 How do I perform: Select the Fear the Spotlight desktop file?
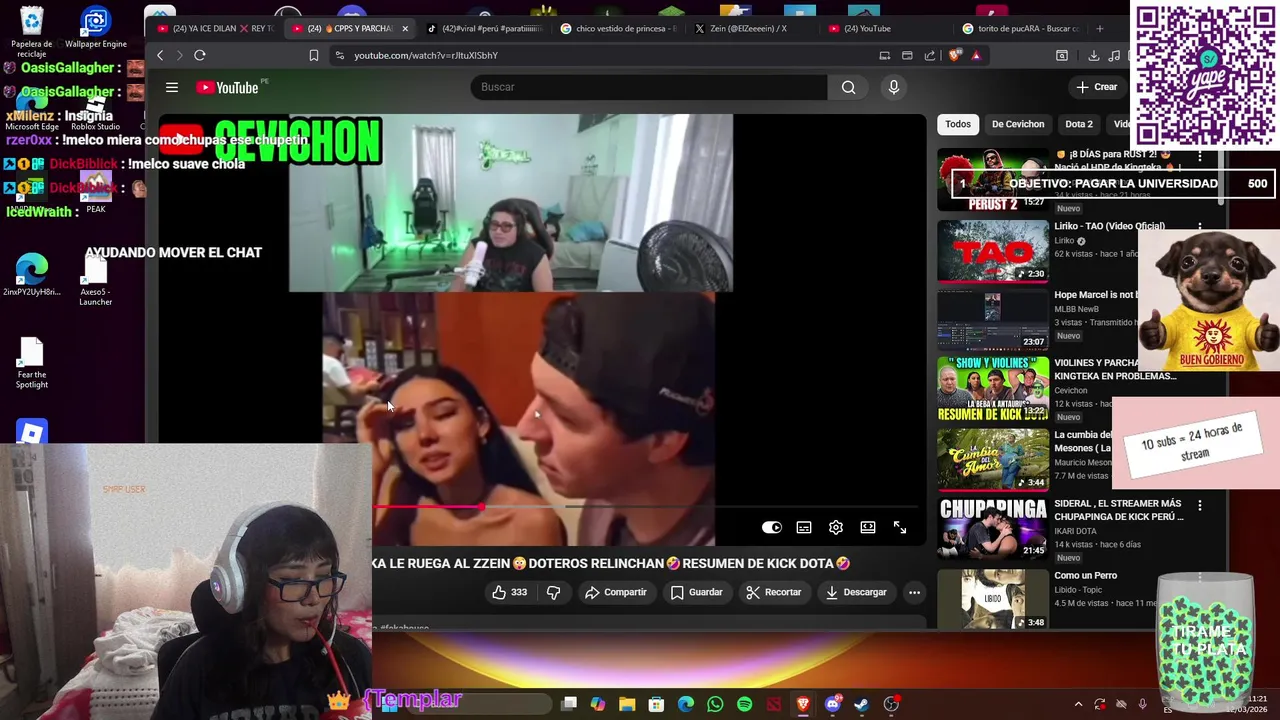[31, 363]
